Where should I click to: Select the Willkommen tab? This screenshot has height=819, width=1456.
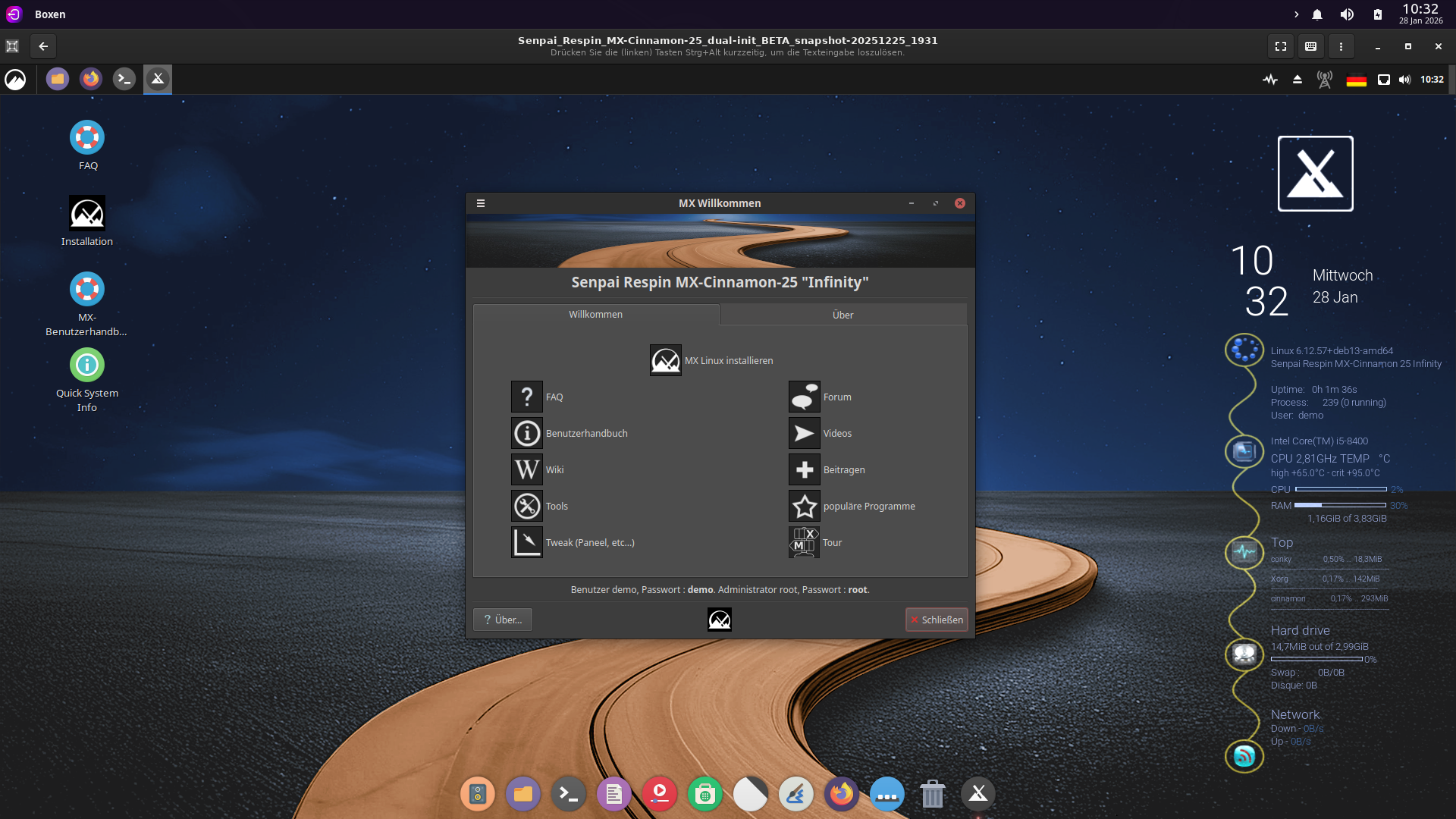[595, 314]
